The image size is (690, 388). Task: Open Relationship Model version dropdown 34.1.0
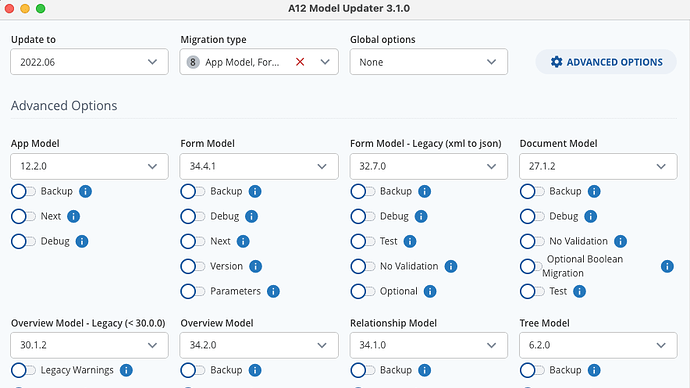point(429,345)
